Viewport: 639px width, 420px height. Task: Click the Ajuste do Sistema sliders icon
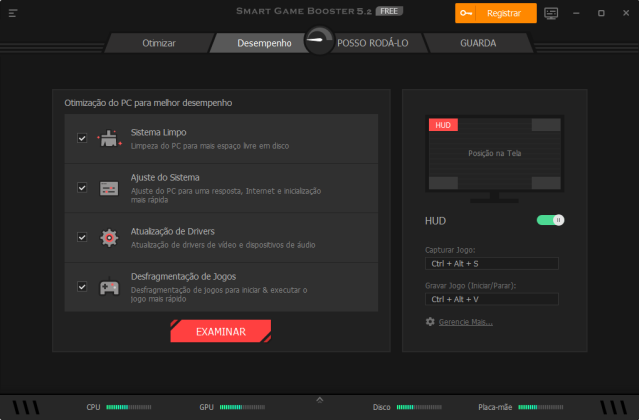pyautogui.click(x=109, y=188)
